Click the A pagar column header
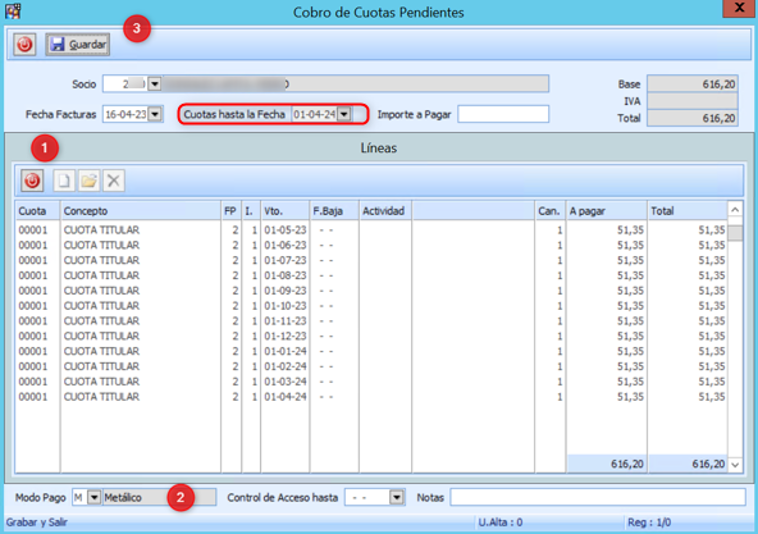 click(607, 211)
